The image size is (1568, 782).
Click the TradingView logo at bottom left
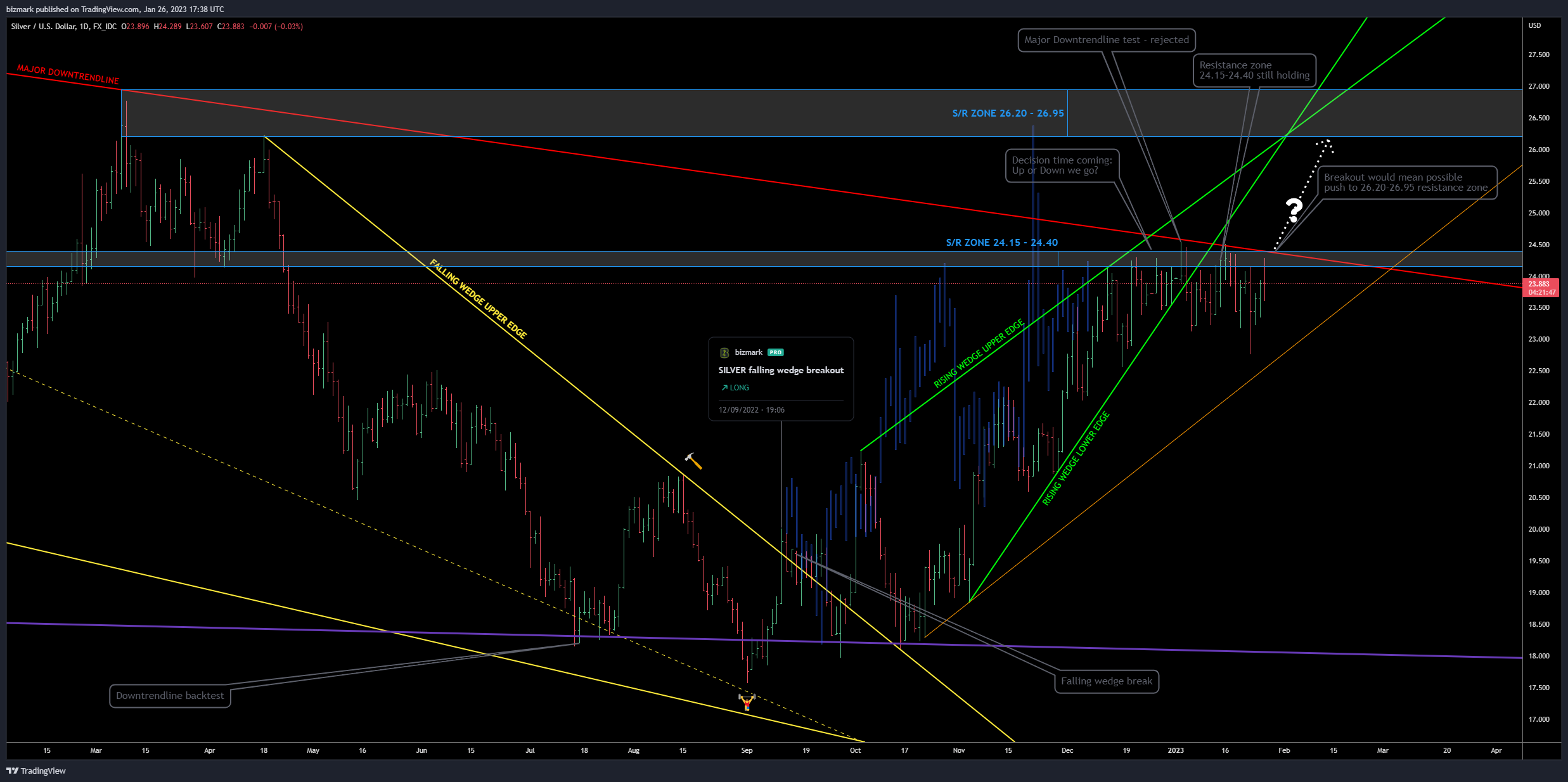point(36,771)
